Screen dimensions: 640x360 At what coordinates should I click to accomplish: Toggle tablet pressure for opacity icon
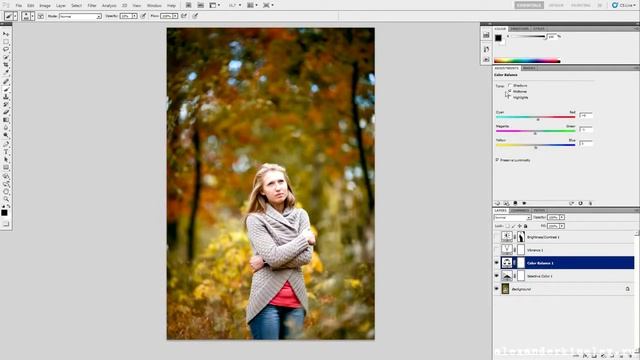tap(143, 16)
